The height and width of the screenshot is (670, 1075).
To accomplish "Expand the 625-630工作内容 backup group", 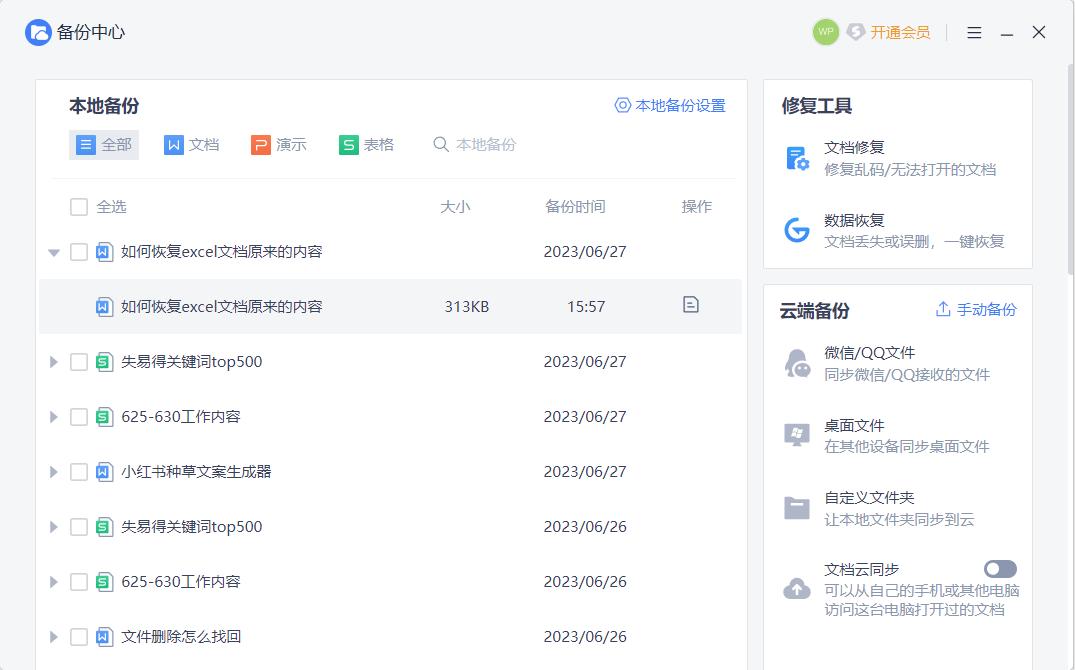I will (53, 416).
